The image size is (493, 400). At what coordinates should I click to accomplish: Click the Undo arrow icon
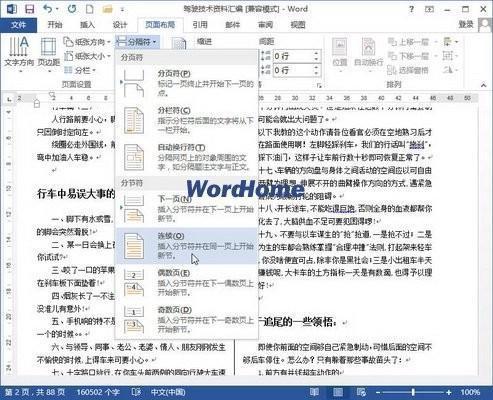[x=48, y=9]
